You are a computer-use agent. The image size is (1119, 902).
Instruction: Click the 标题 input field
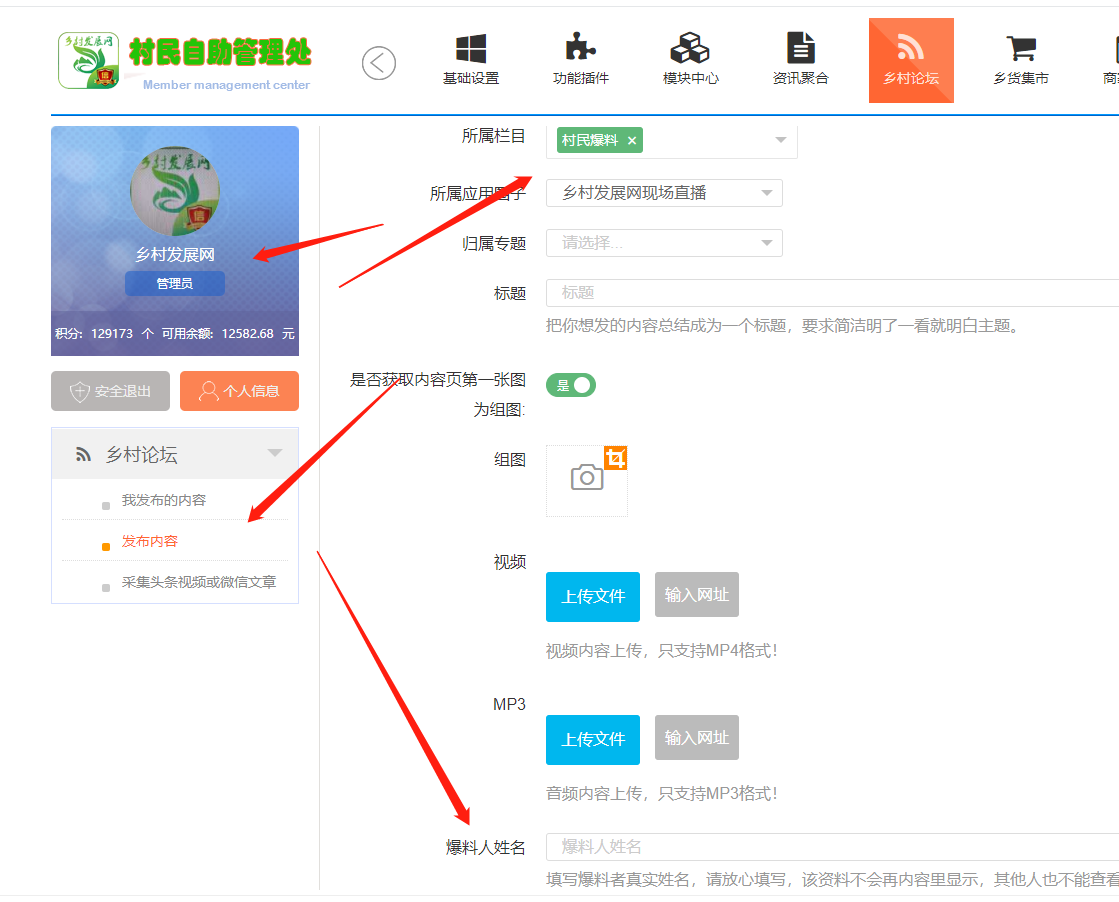point(830,293)
